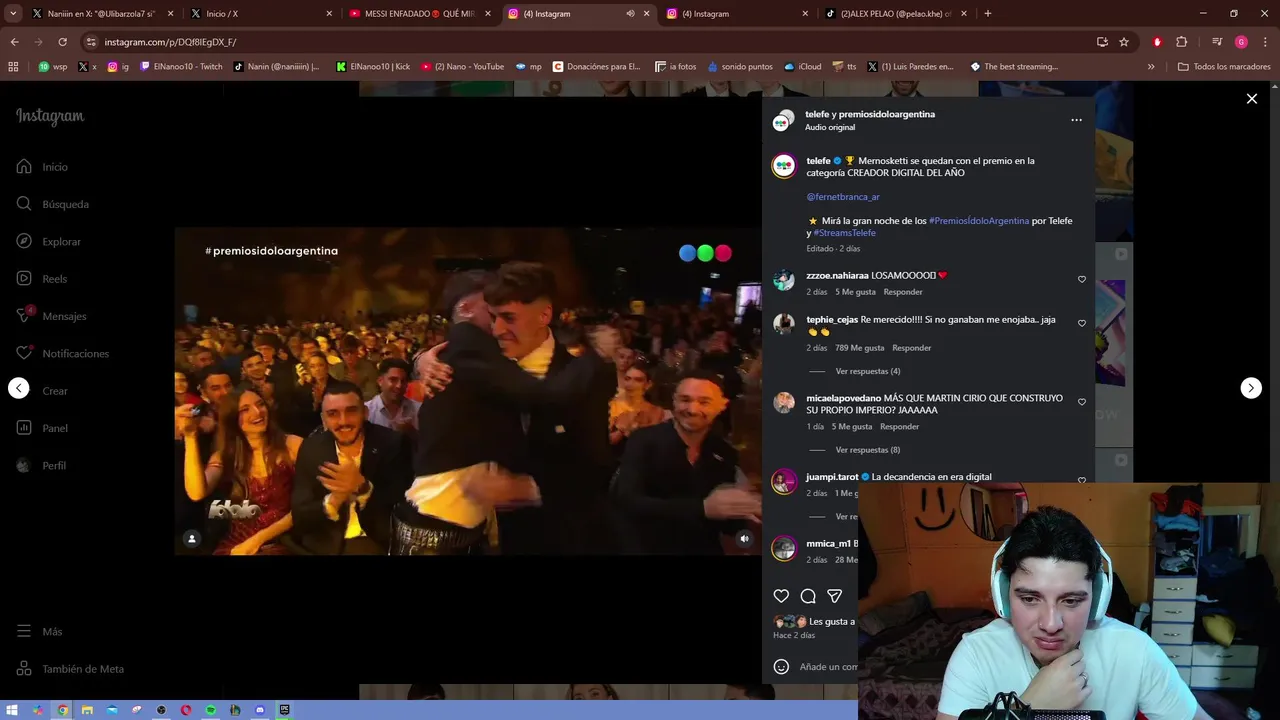Reload the current page

[62, 42]
